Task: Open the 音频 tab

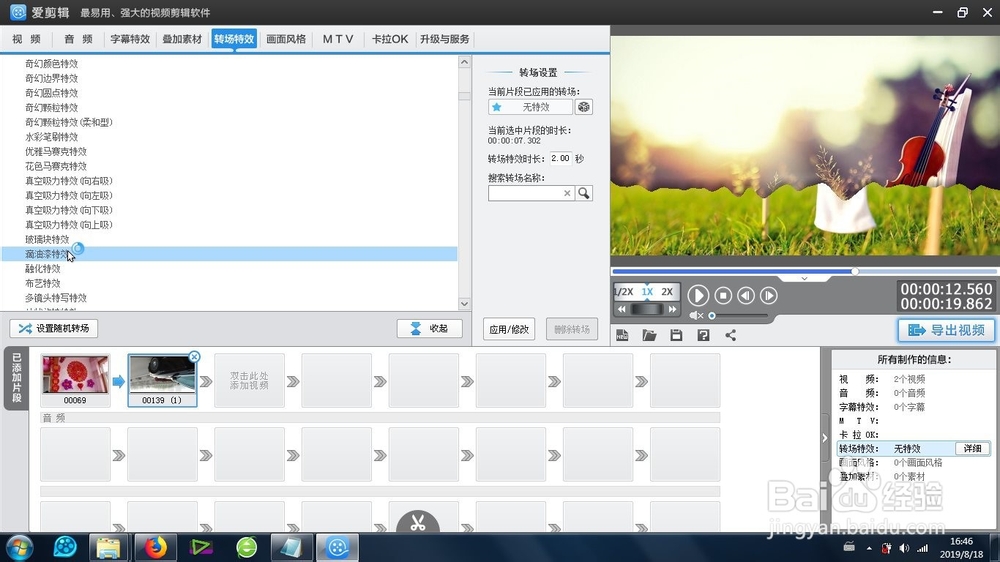Action: pos(78,39)
